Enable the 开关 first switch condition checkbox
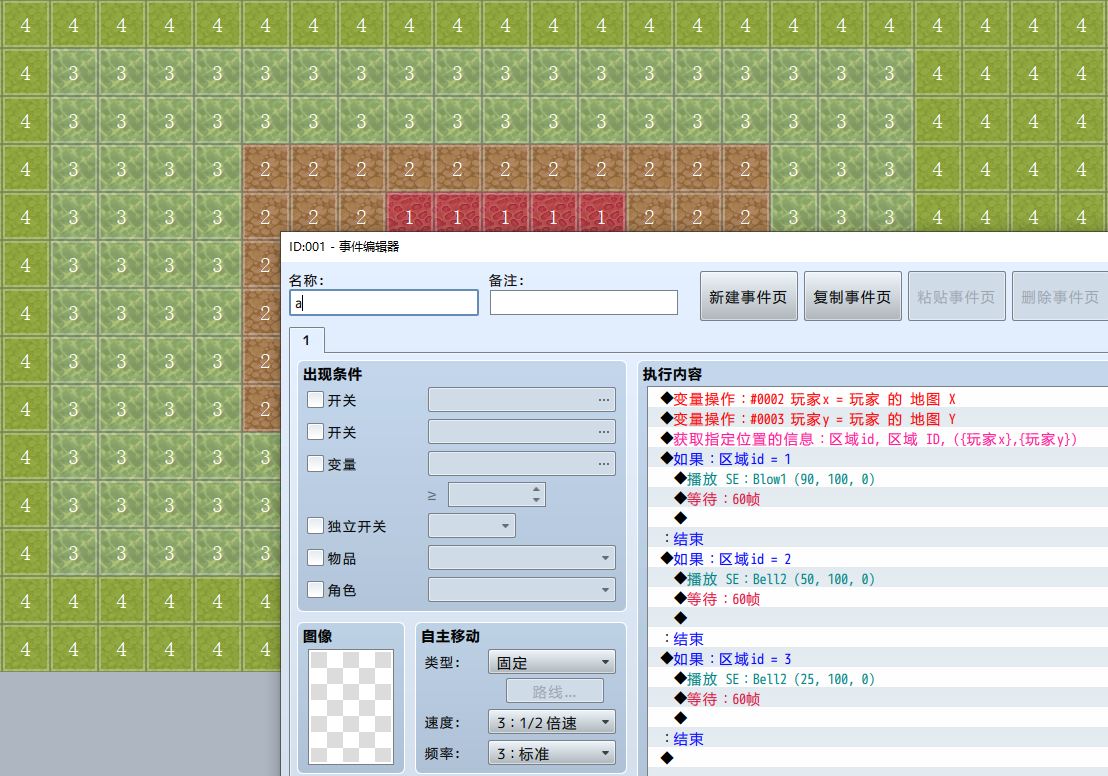 (316, 400)
